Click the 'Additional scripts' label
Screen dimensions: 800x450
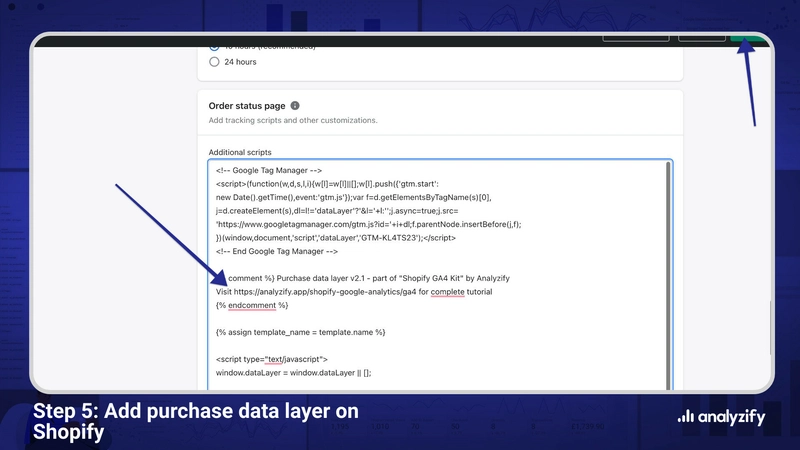click(x=240, y=152)
